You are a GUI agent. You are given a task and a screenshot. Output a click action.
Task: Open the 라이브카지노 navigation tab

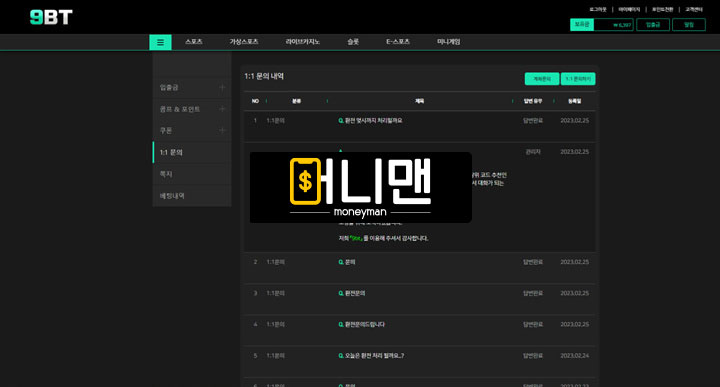(x=303, y=42)
